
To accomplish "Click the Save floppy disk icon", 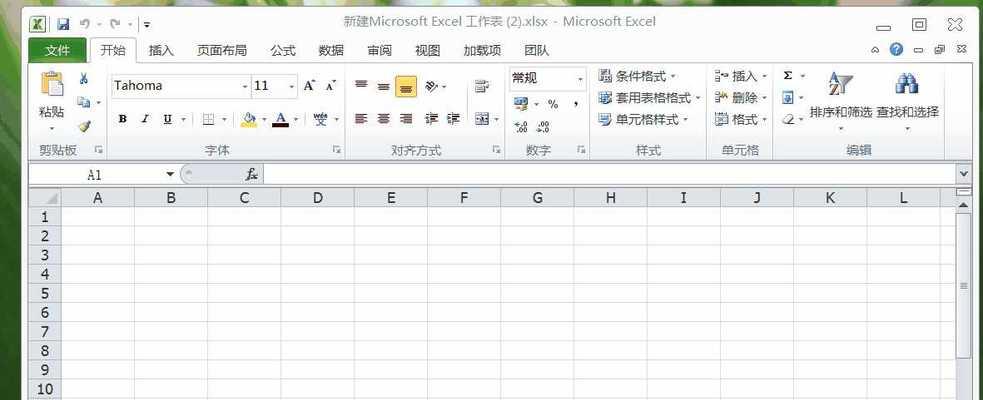I will [63, 24].
